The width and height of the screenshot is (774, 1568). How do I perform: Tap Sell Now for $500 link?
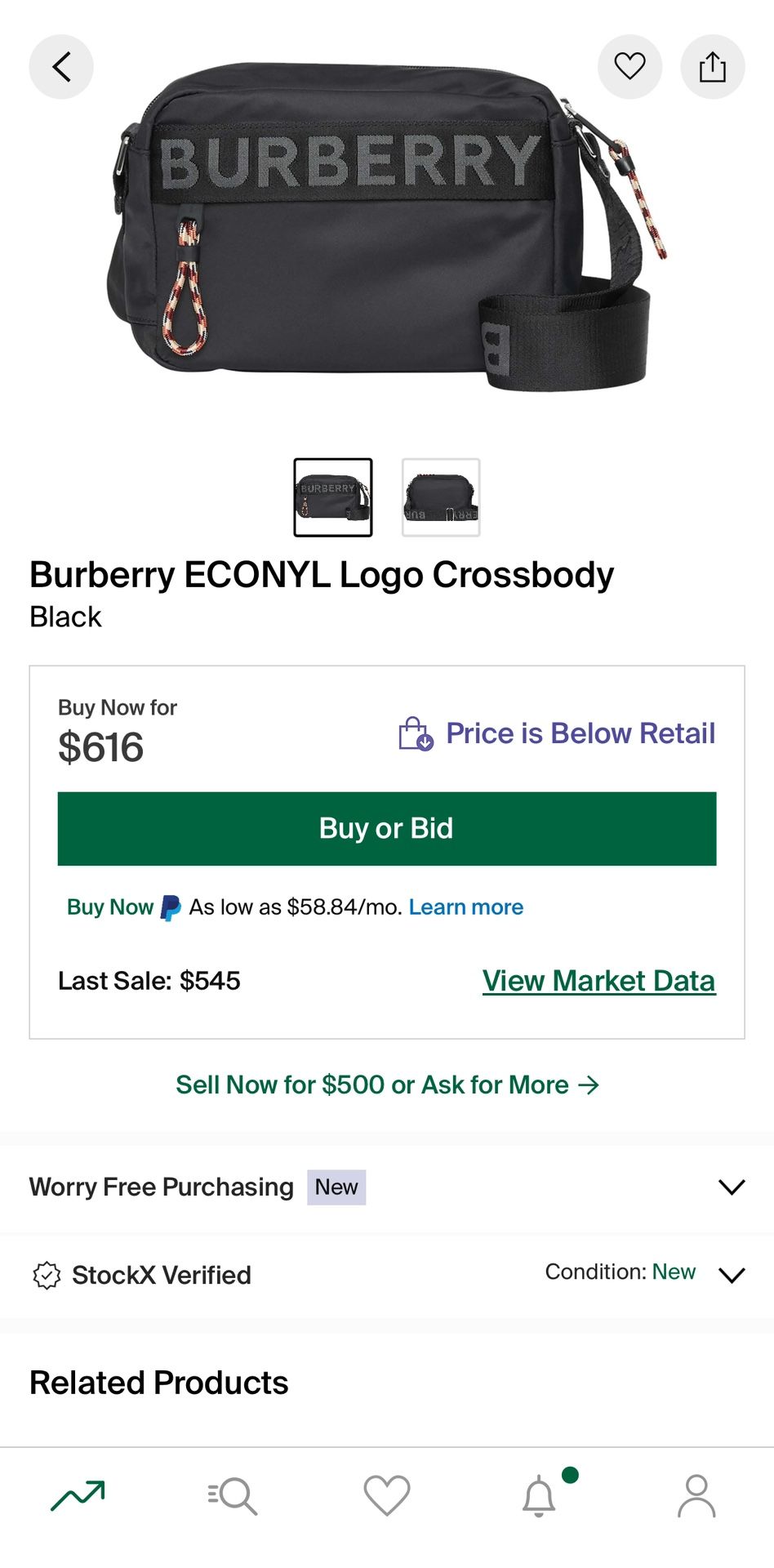click(387, 1085)
